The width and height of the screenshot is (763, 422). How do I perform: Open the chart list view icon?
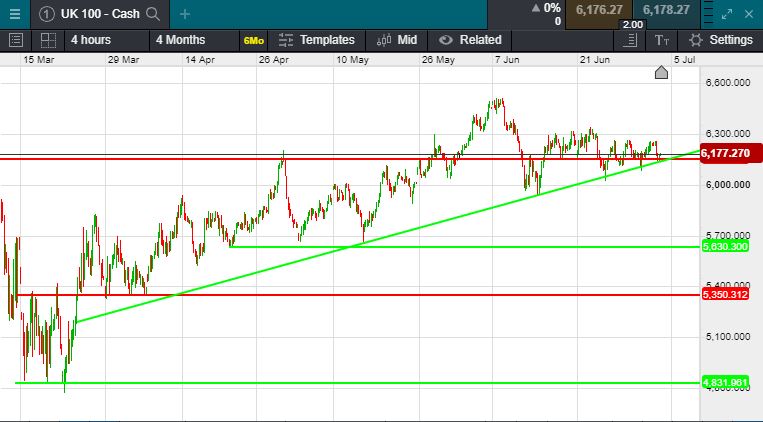pyautogui.click(x=16, y=40)
